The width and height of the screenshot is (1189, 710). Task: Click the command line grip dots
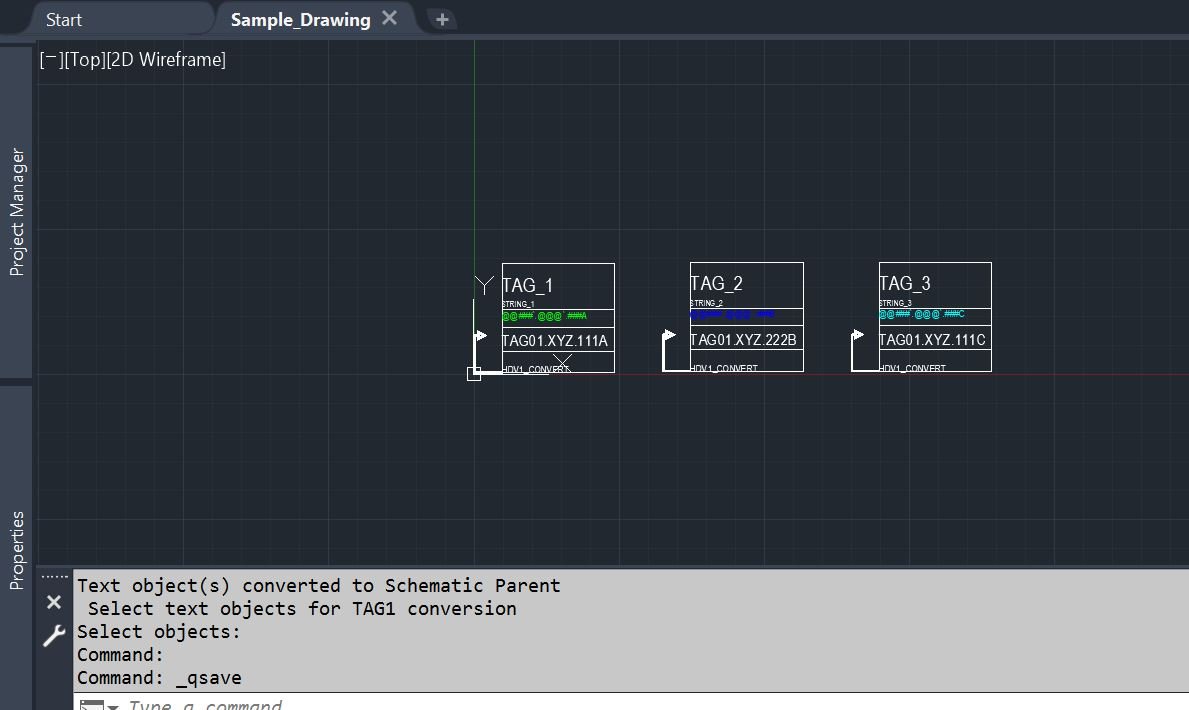55,577
